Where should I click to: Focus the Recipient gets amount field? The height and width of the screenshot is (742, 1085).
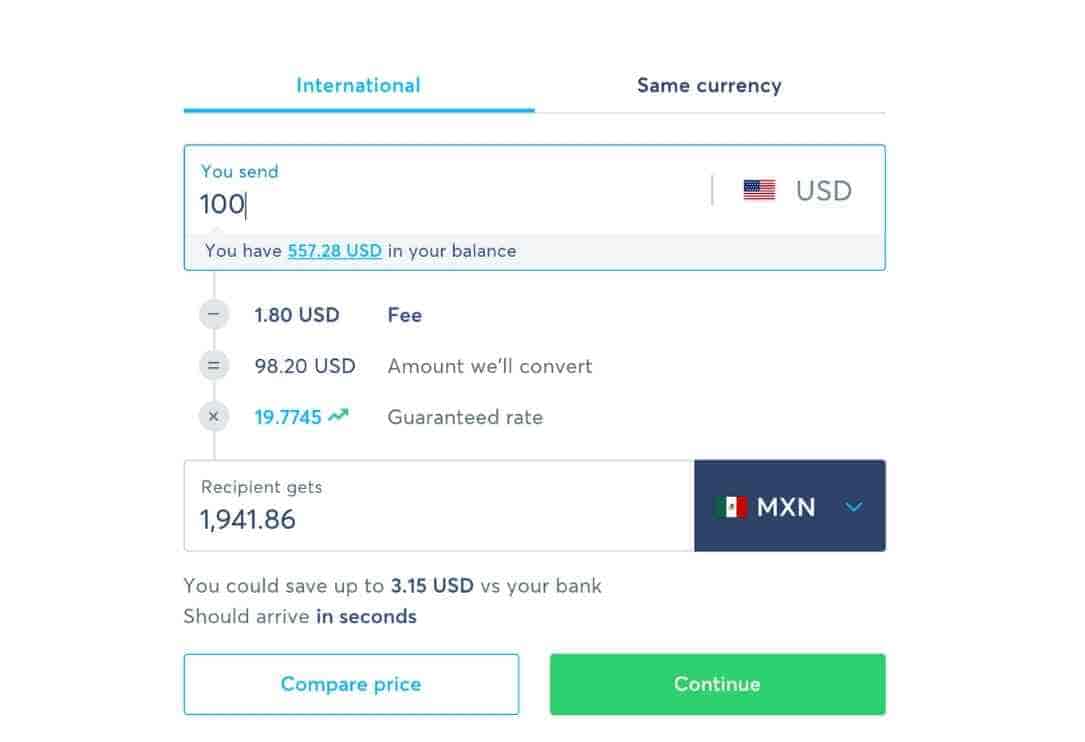point(439,506)
